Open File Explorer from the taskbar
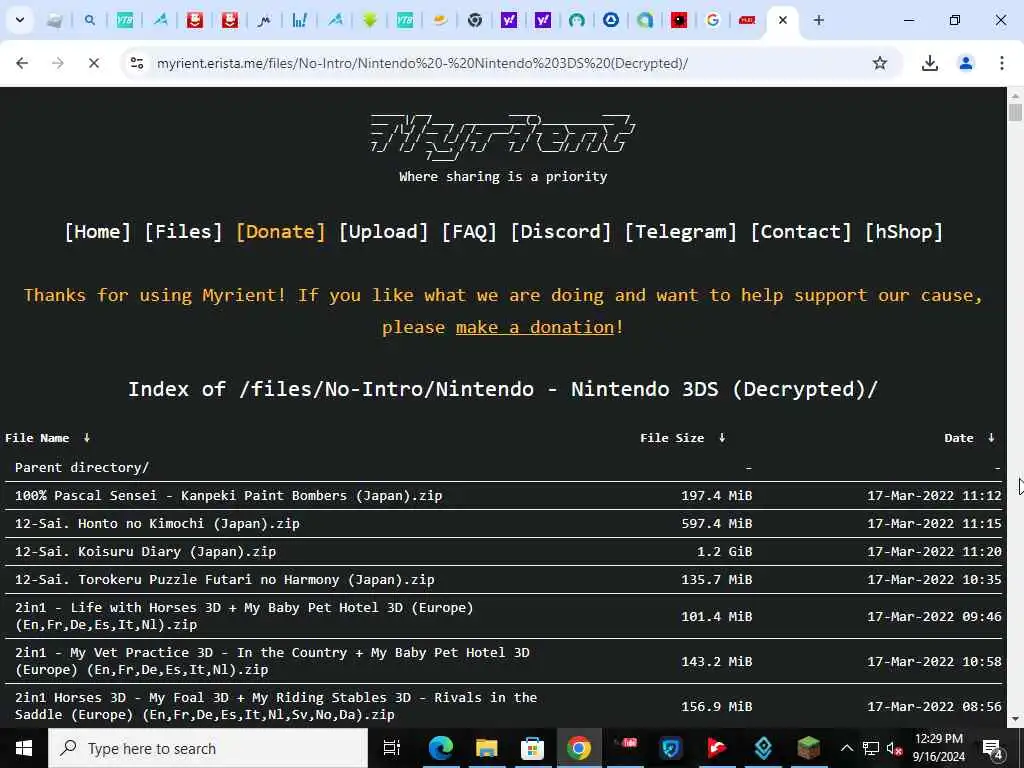The image size is (1024, 768). (x=487, y=748)
